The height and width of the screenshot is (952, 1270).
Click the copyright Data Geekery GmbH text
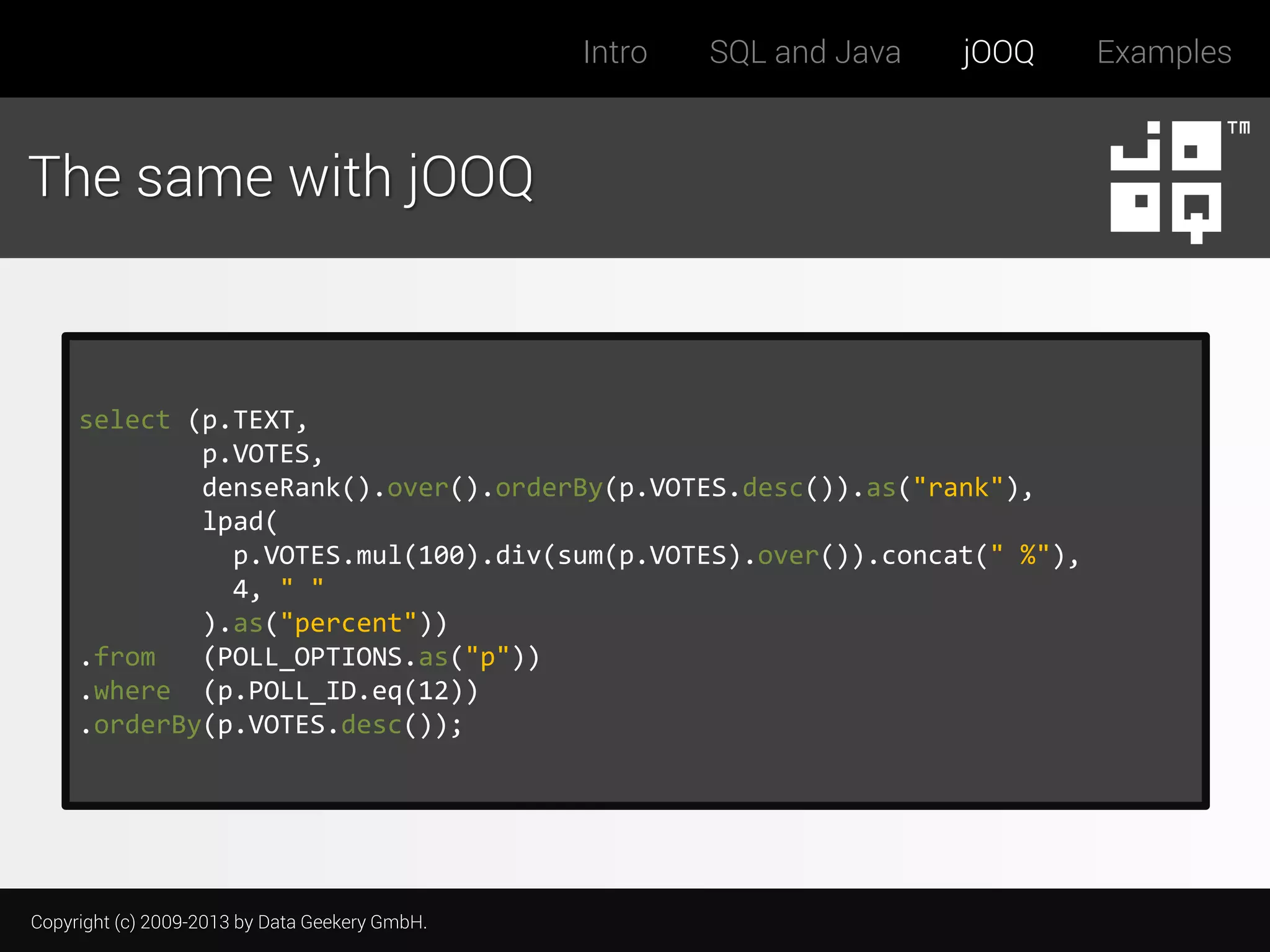229,922
